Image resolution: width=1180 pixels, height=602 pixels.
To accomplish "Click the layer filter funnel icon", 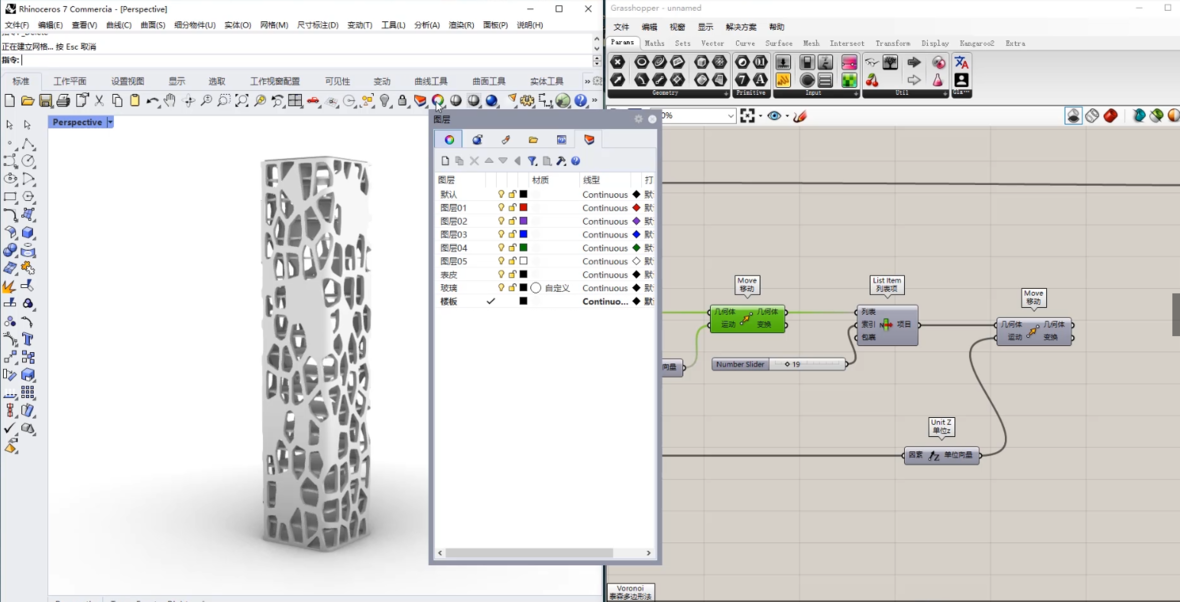I will coord(532,161).
